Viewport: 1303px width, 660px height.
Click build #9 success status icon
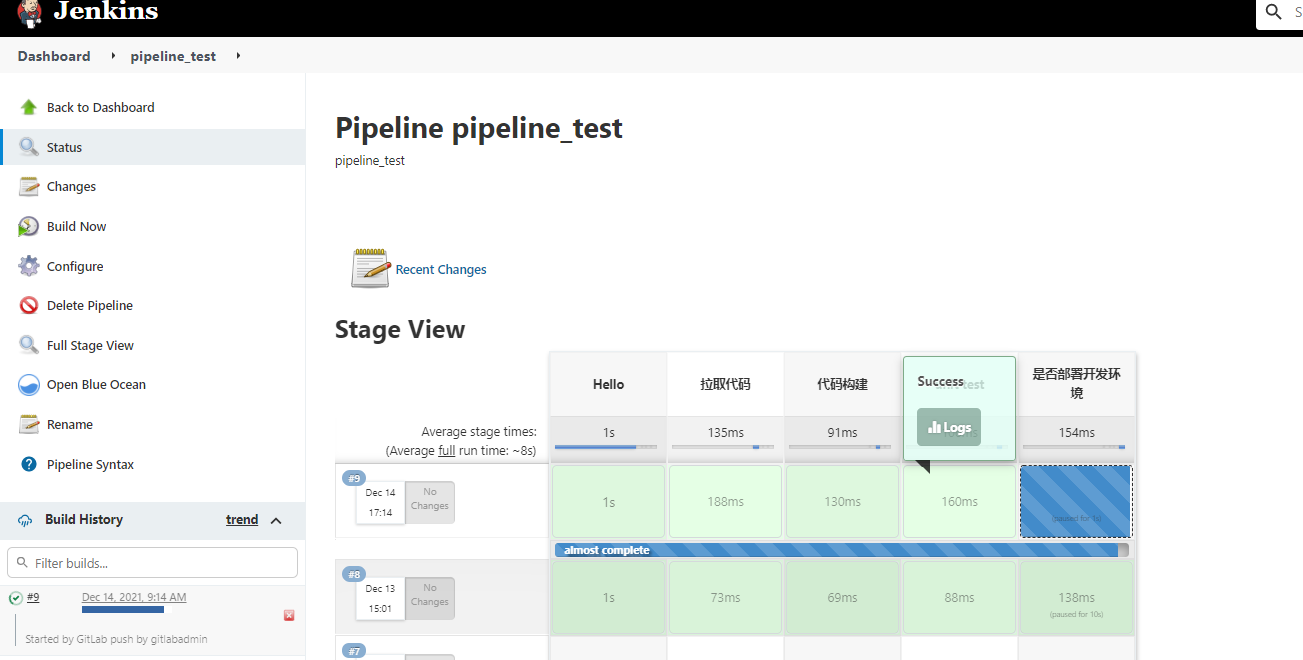pyautogui.click(x=15, y=598)
